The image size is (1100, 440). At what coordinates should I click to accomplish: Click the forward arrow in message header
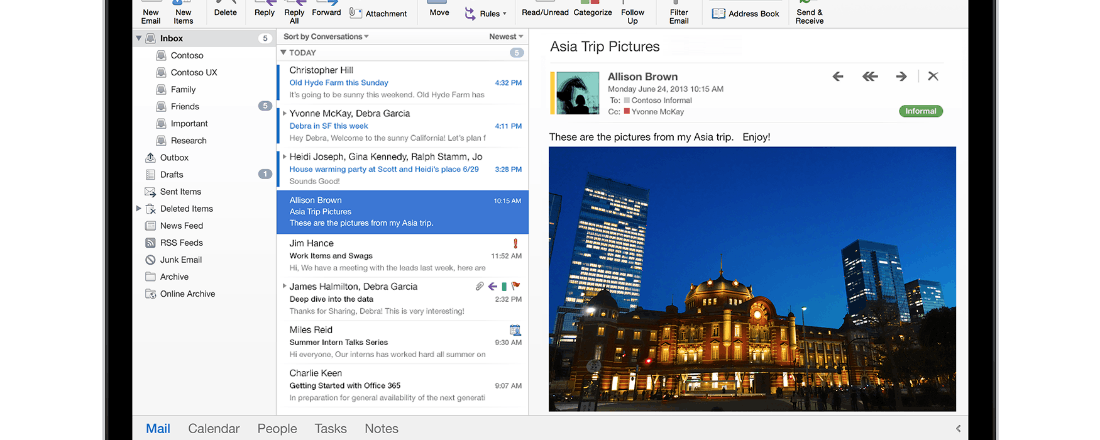pos(901,77)
